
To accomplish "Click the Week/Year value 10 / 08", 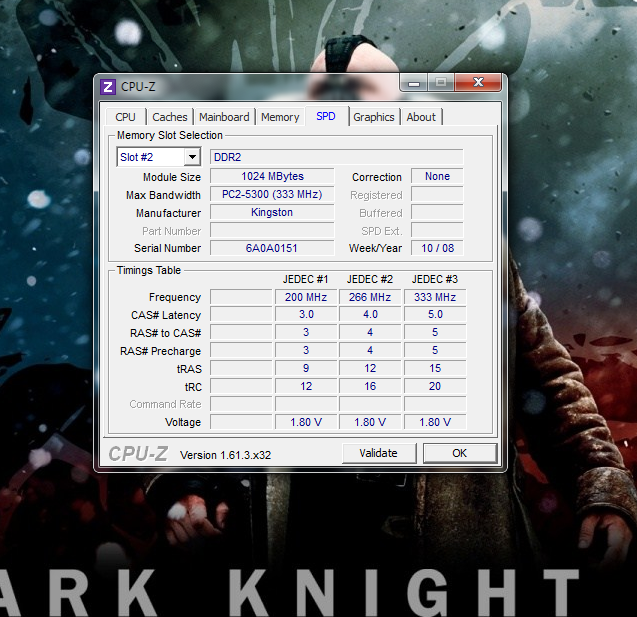I will [x=437, y=248].
